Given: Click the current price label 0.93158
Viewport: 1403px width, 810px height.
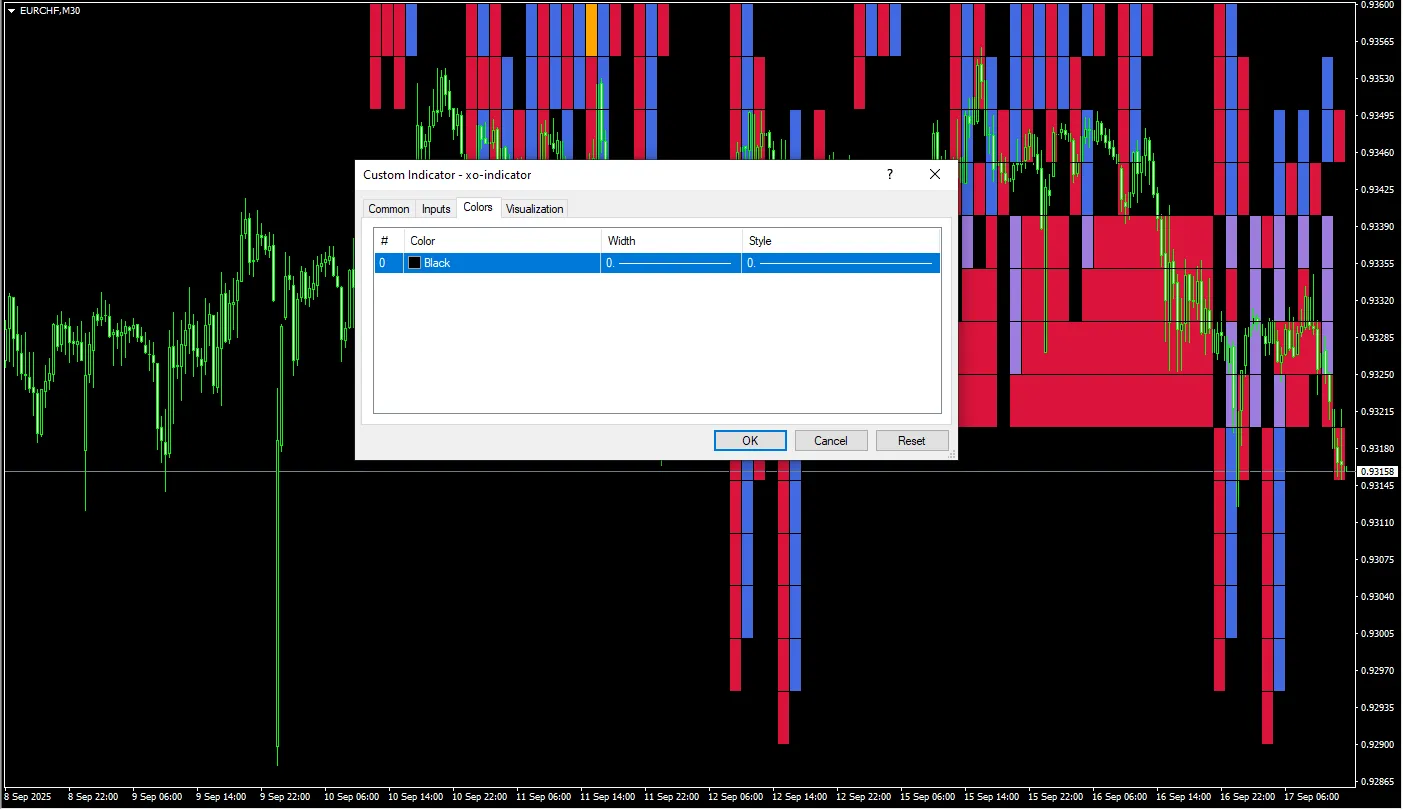Looking at the screenshot, I should click(1377, 471).
